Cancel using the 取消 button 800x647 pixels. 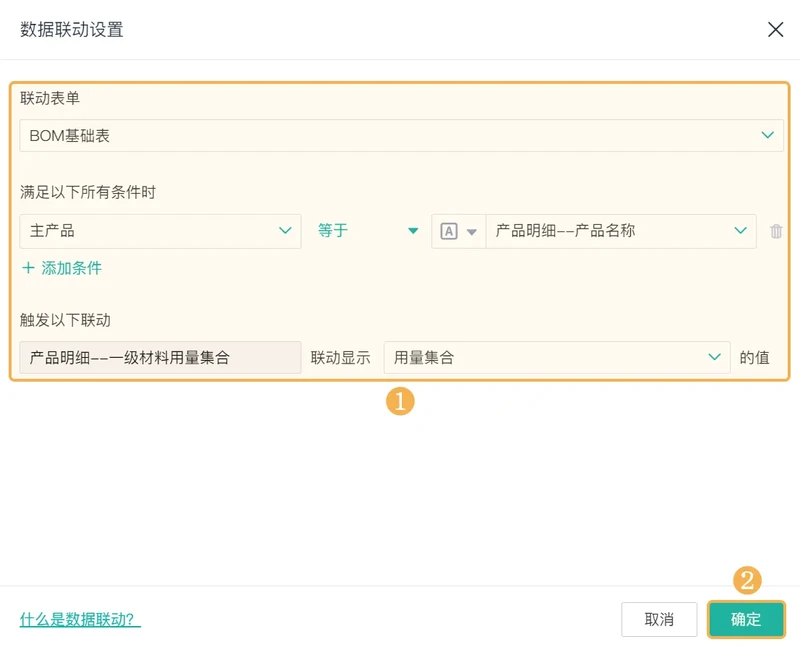(x=659, y=619)
